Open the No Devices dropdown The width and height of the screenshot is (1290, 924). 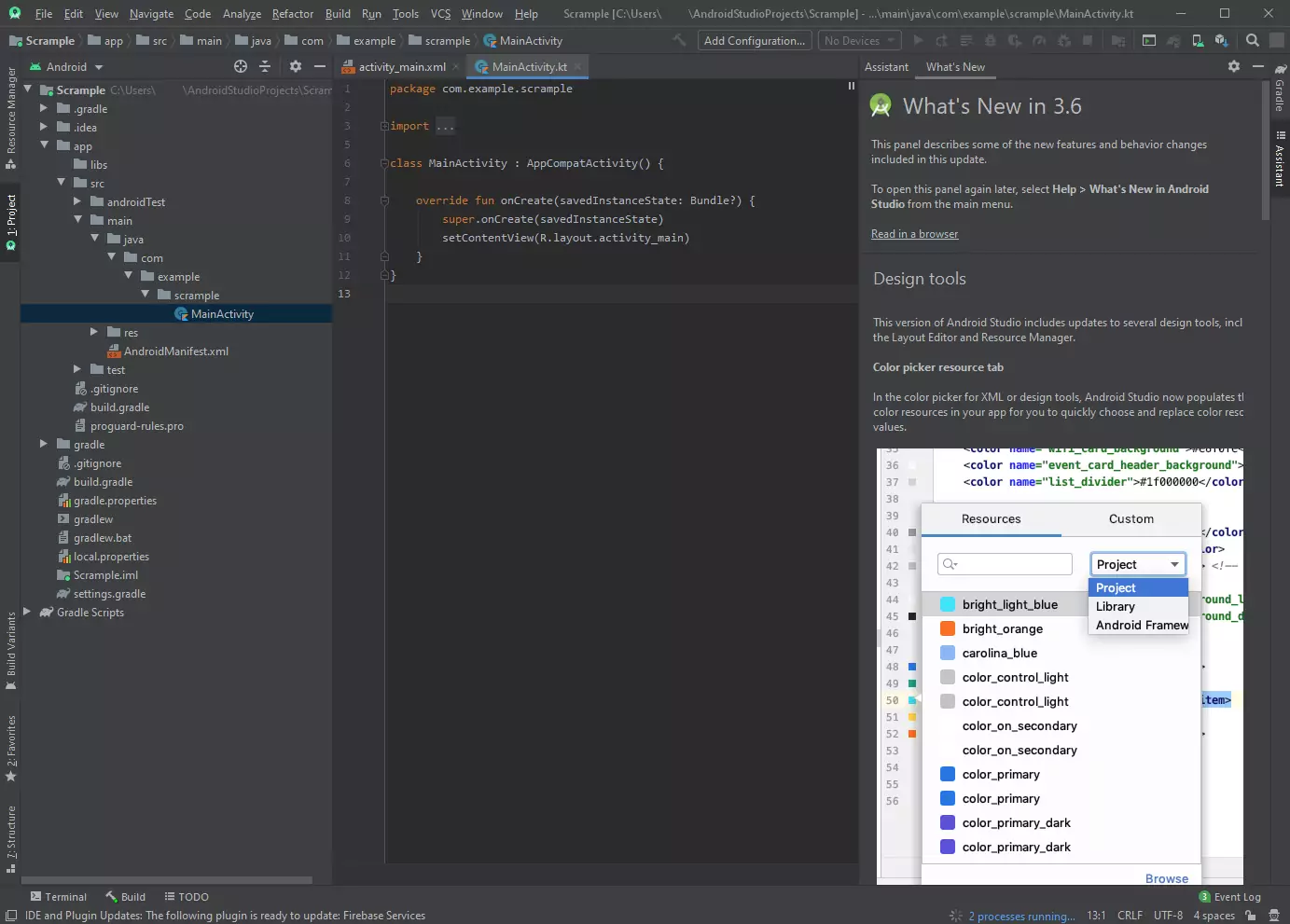tap(859, 40)
